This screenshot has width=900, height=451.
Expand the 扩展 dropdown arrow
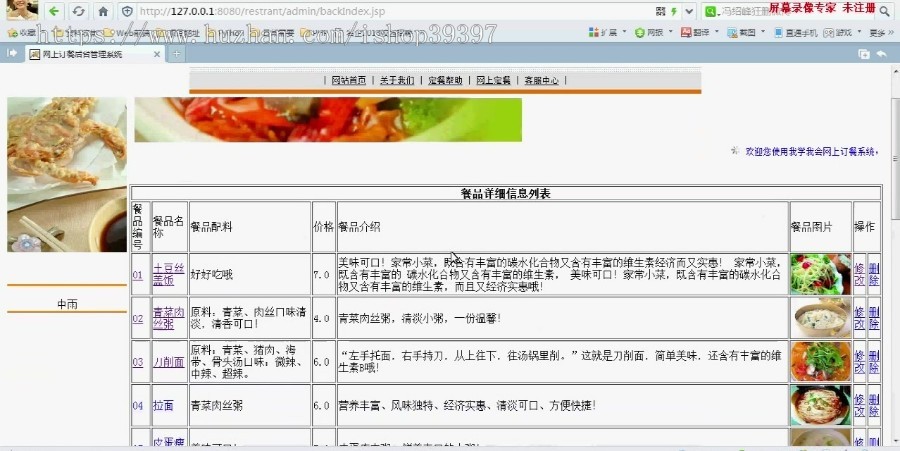pos(624,32)
